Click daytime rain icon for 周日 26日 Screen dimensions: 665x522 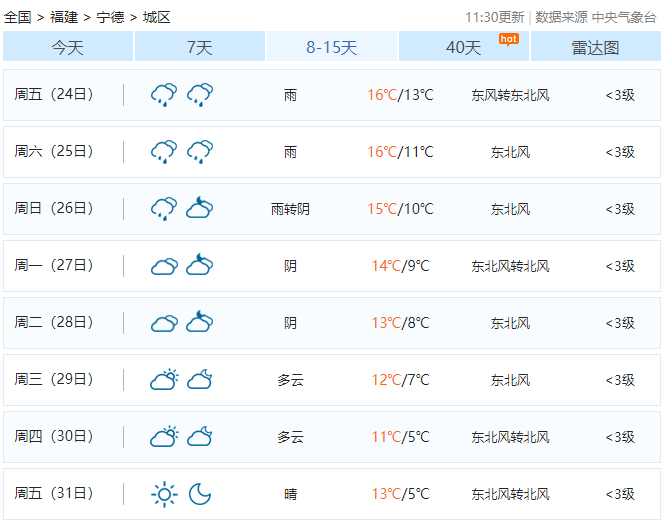(x=164, y=208)
